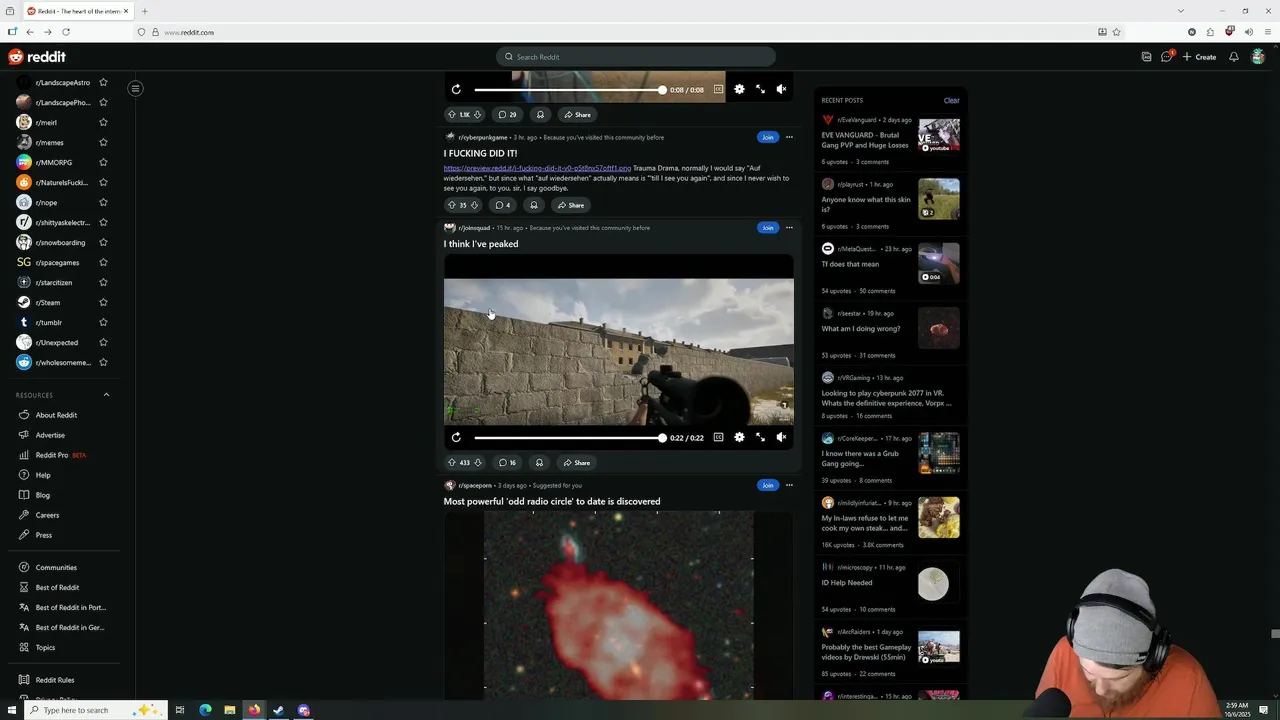Image resolution: width=1280 pixels, height=720 pixels.
Task: Join the r/cyberpunkgame community
Action: tap(767, 137)
